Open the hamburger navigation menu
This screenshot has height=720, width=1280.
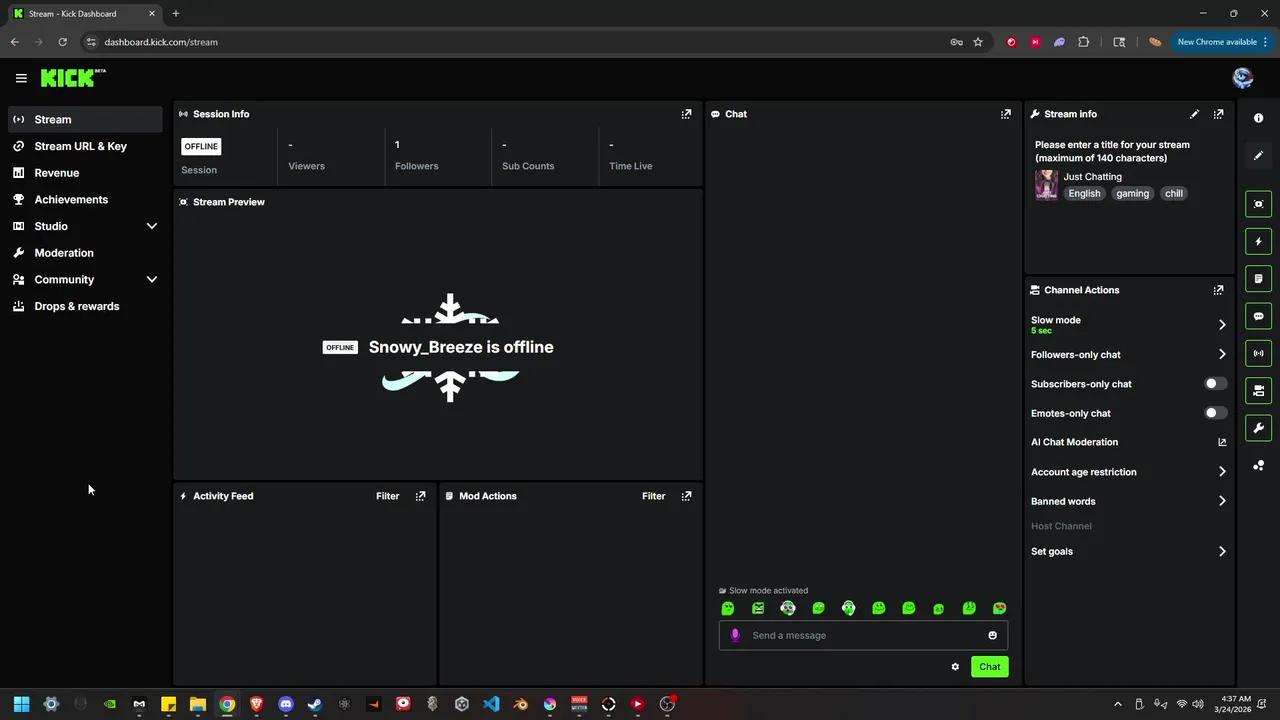tap(21, 78)
